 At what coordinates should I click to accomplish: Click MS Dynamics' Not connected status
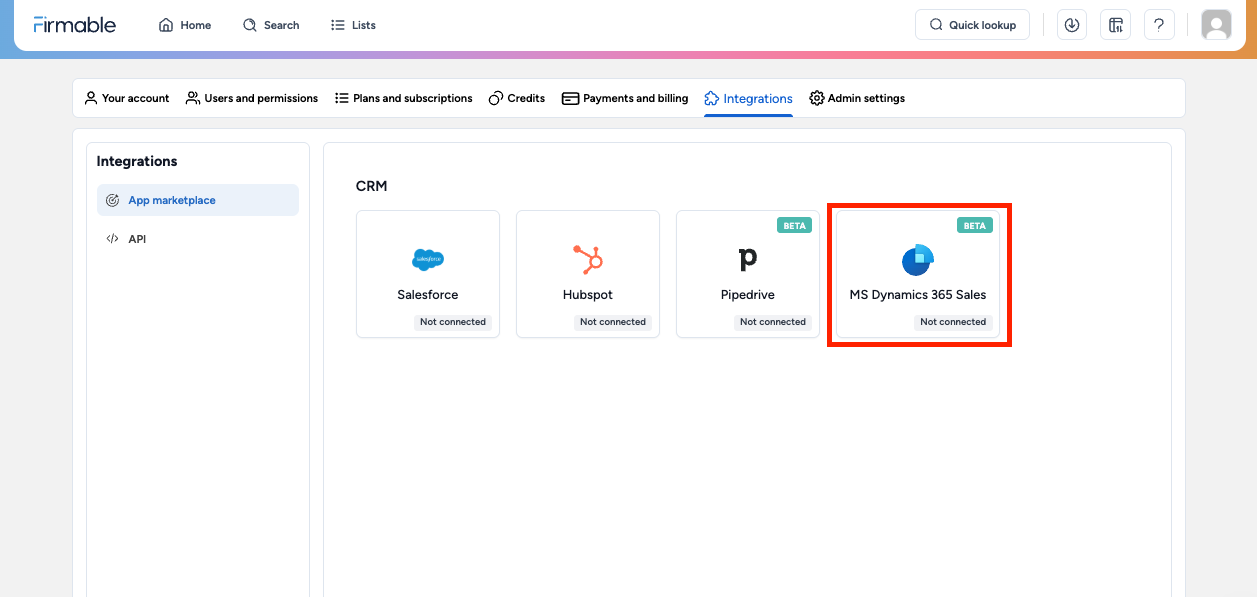(x=953, y=322)
